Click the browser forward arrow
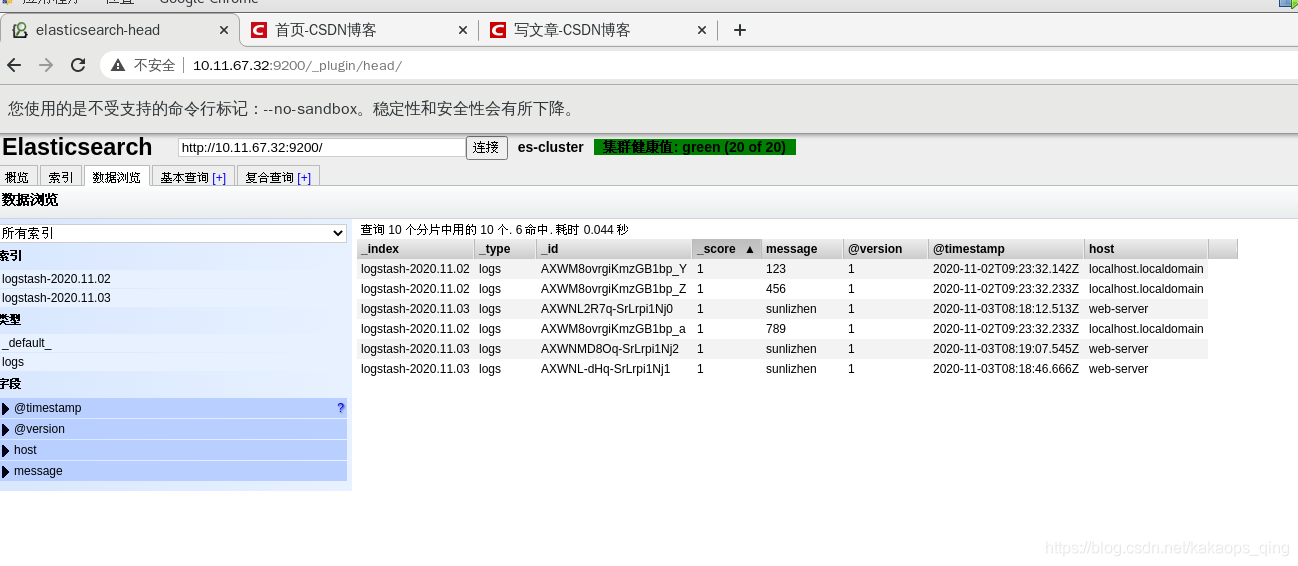Viewport: 1298px width, 566px height. point(46,65)
